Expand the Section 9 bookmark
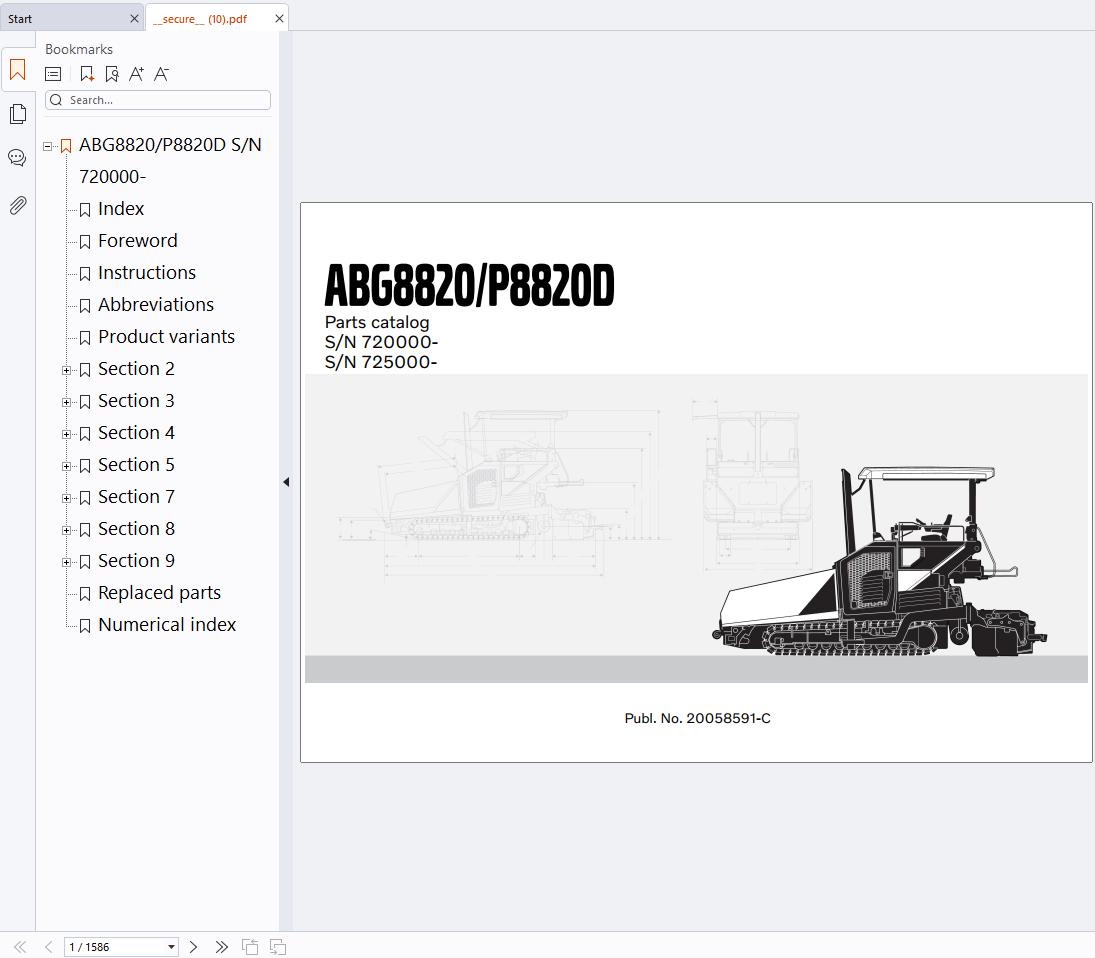Screen dimensions: 1095x958 point(66,563)
